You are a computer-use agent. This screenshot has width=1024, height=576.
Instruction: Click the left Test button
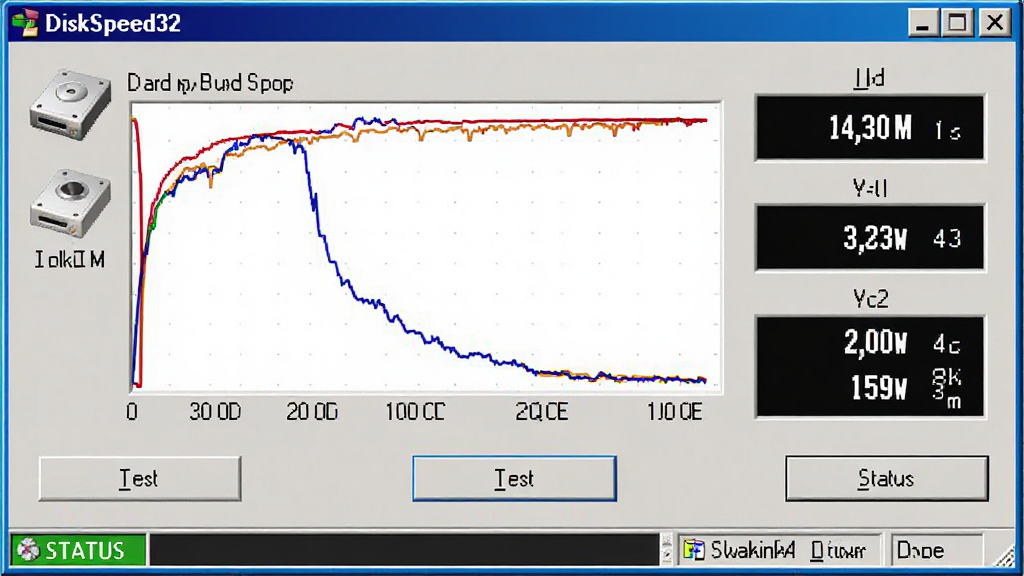pyautogui.click(x=140, y=479)
